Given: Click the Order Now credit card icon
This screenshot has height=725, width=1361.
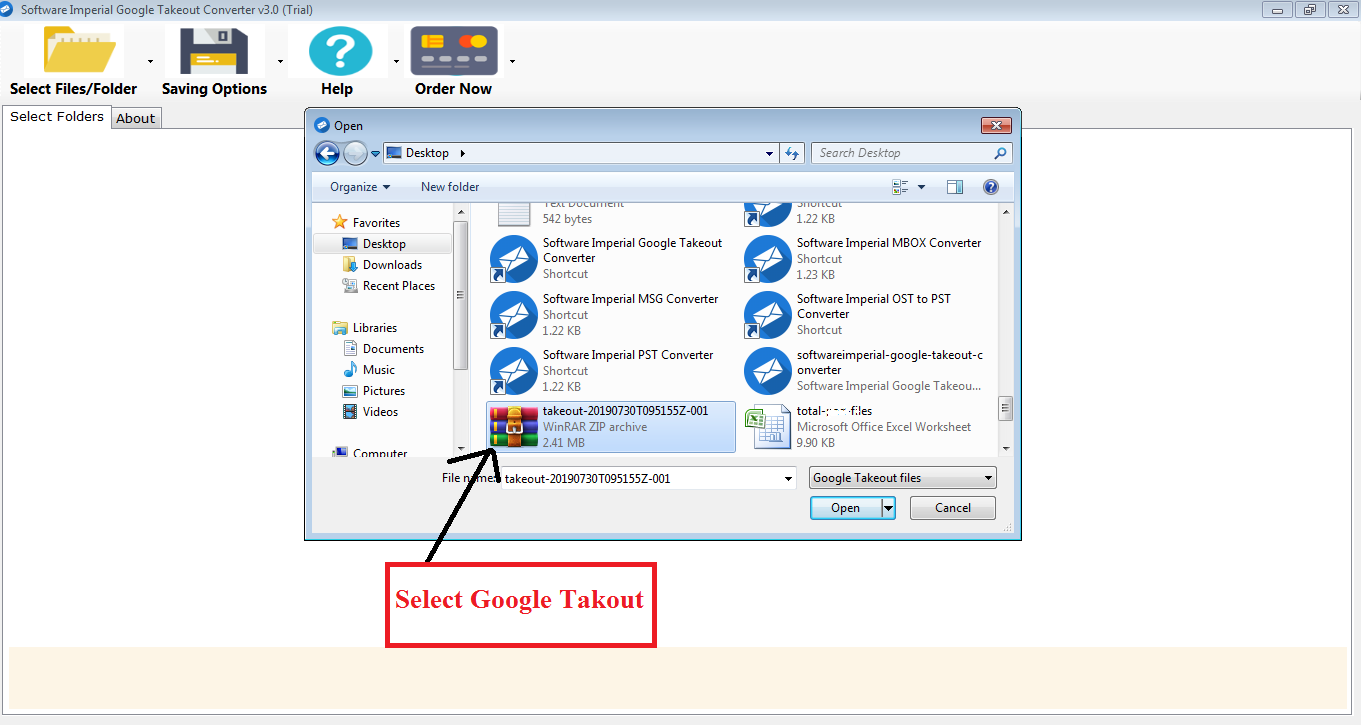Looking at the screenshot, I should (454, 51).
